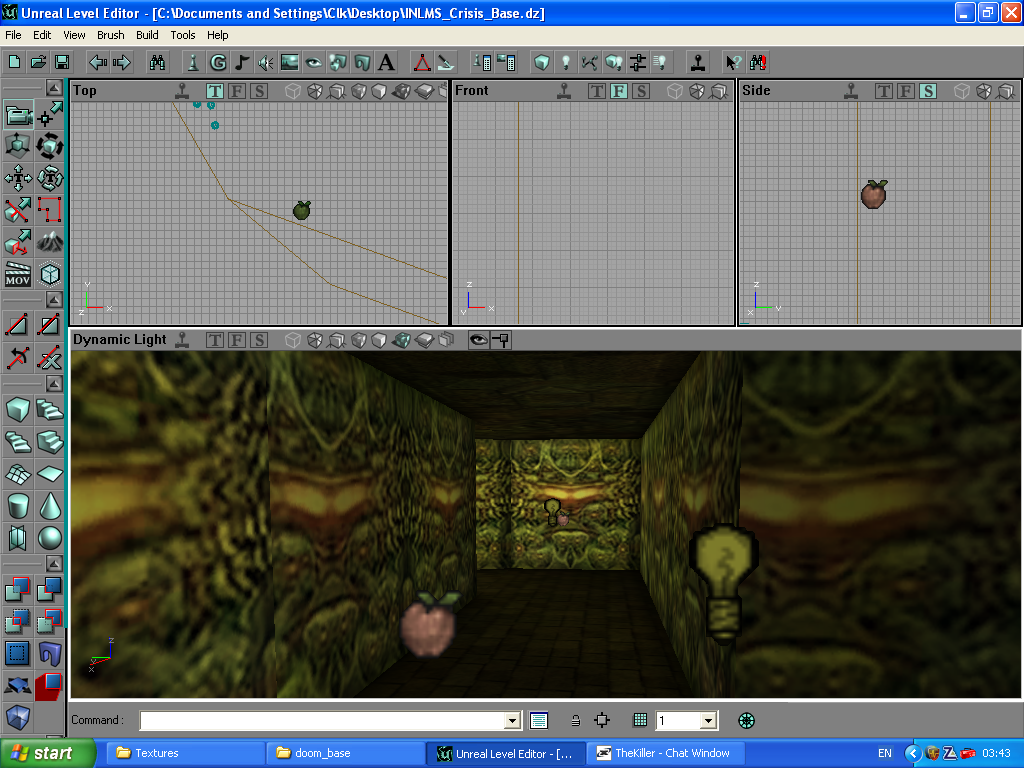This screenshot has height=768, width=1024.
Task: Open the Brush menu
Action: pos(111,35)
